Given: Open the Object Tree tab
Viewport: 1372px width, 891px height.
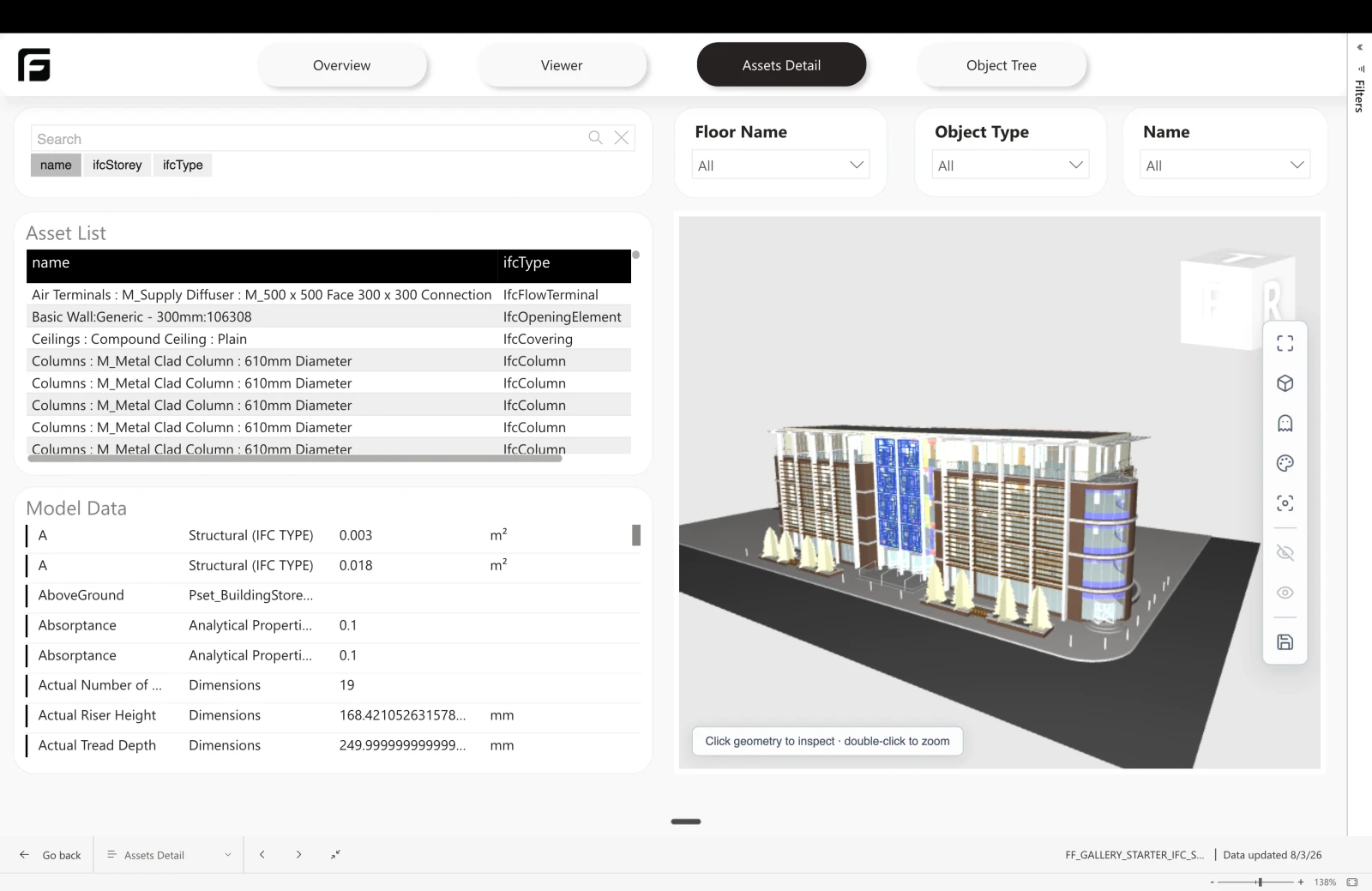Looking at the screenshot, I should tap(1002, 65).
